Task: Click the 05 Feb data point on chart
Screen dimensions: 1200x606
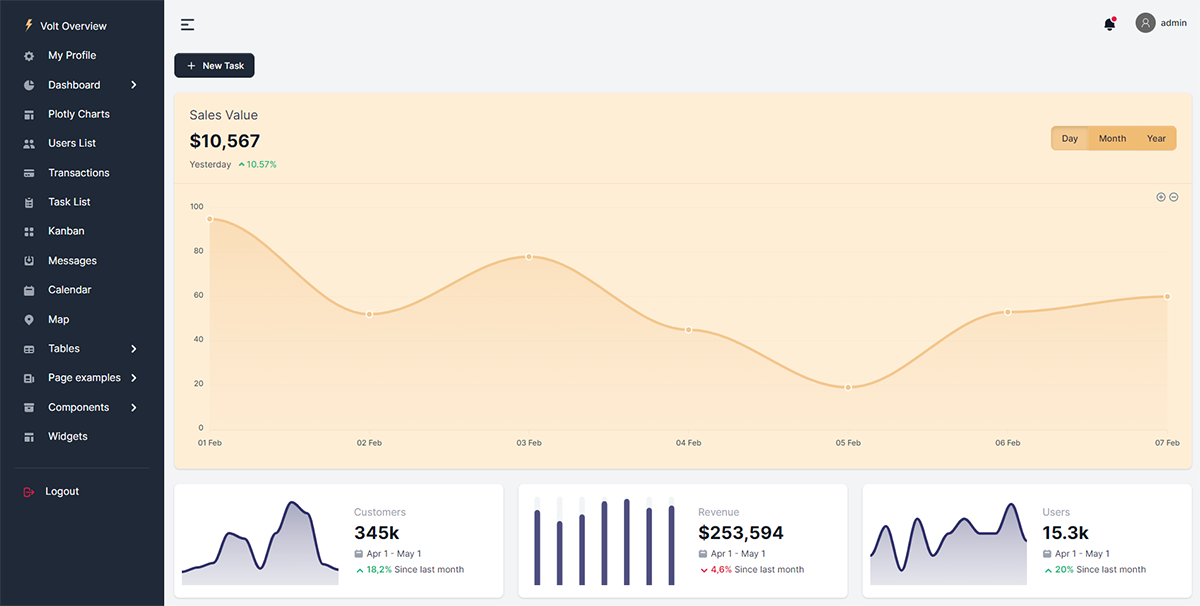Action: [x=848, y=387]
